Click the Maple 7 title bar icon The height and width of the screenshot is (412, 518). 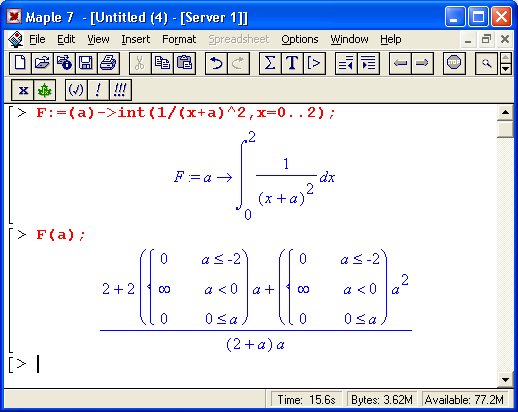point(14,16)
